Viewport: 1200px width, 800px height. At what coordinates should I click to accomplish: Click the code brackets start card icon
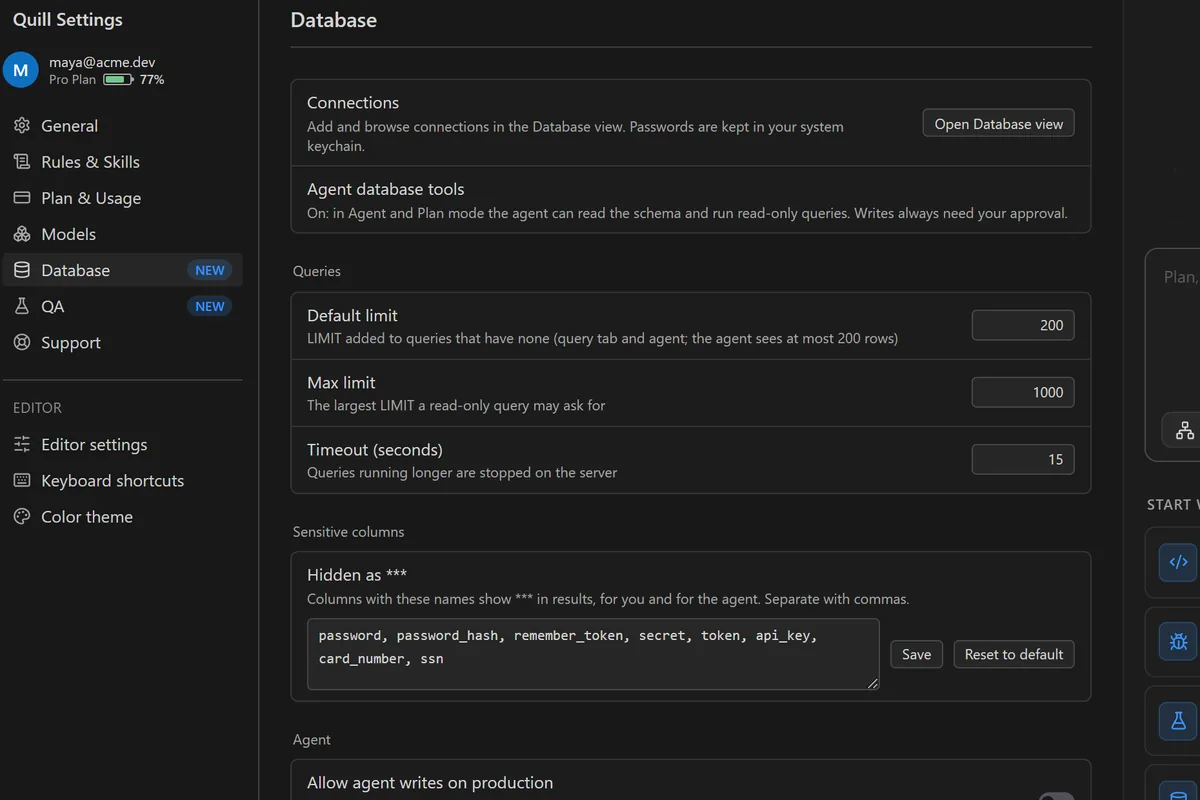tap(1178, 562)
